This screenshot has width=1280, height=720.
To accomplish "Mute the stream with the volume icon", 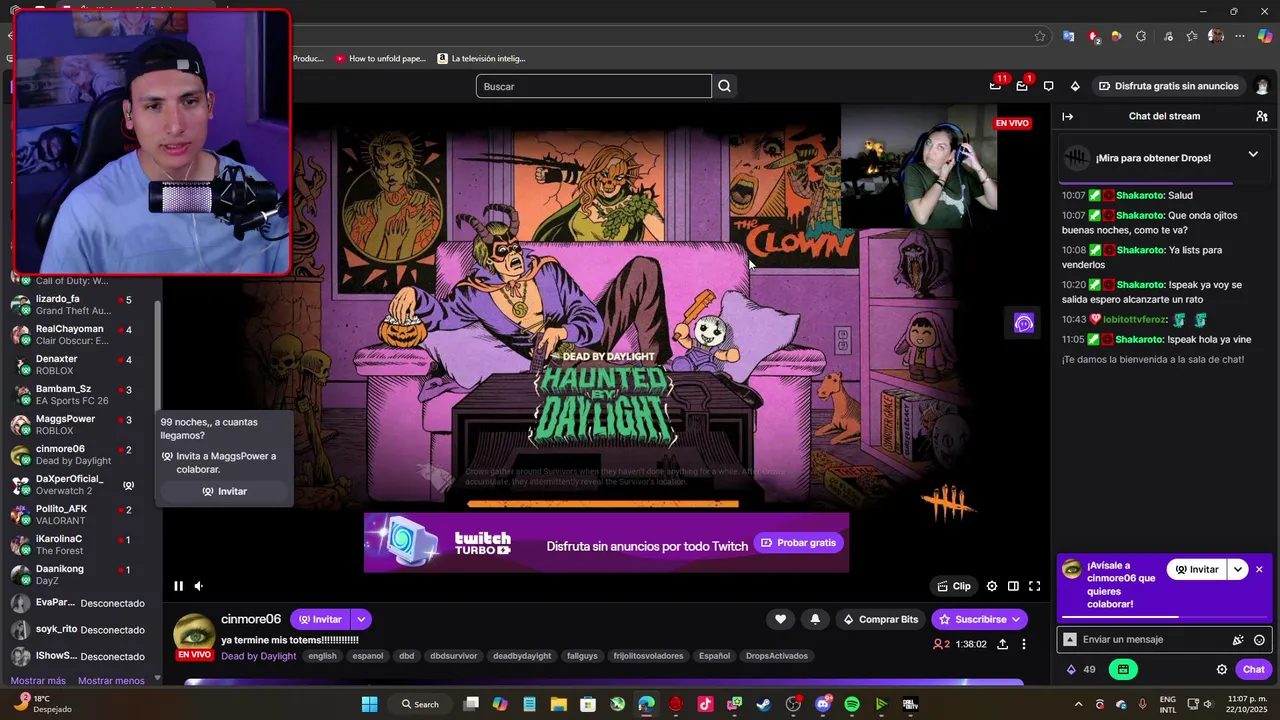I will (199, 586).
